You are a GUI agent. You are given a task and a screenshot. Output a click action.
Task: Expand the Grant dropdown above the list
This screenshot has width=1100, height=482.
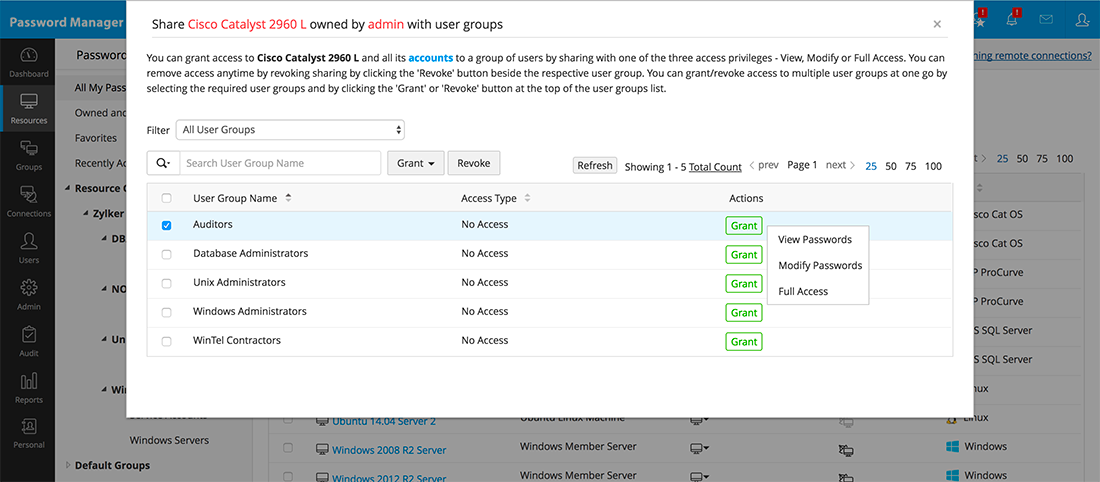coord(416,163)
